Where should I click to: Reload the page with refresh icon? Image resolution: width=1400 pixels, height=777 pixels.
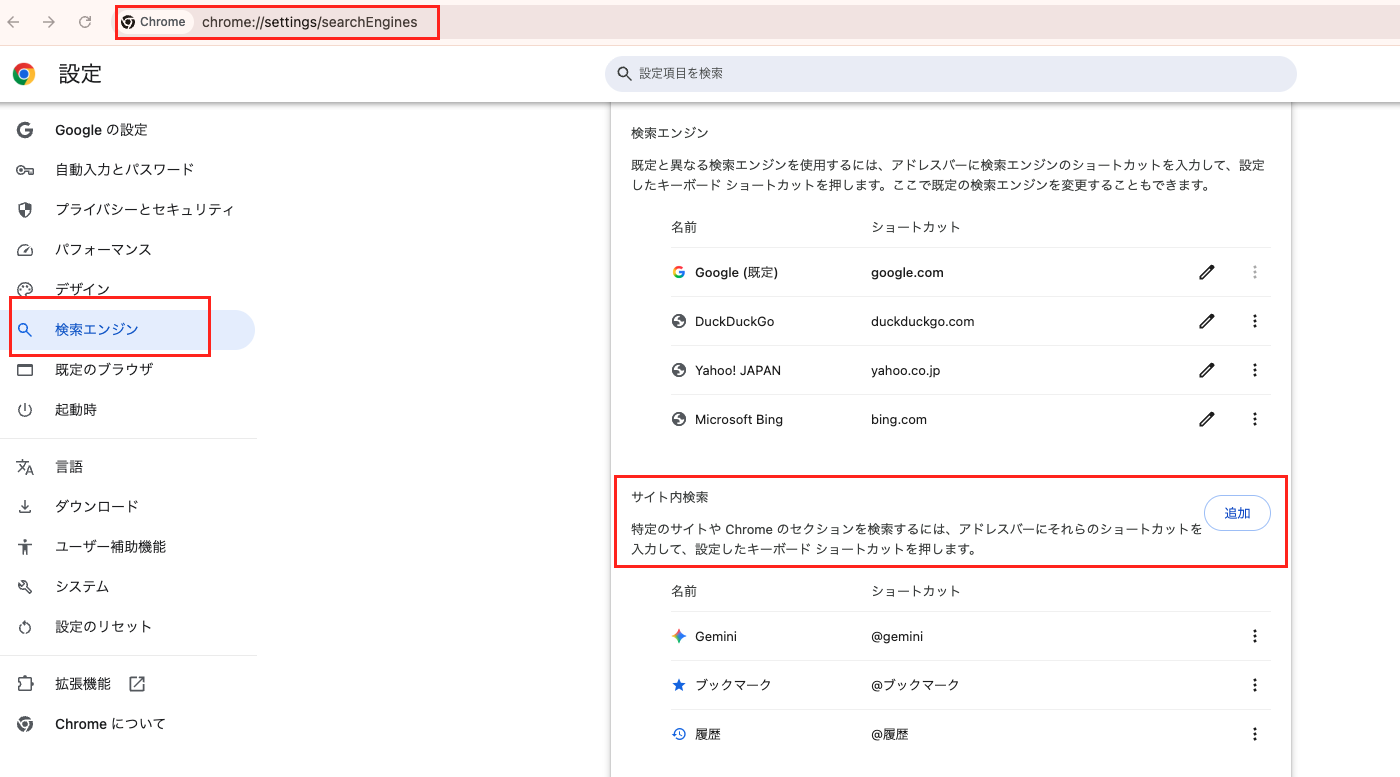[x=85, y=22]
